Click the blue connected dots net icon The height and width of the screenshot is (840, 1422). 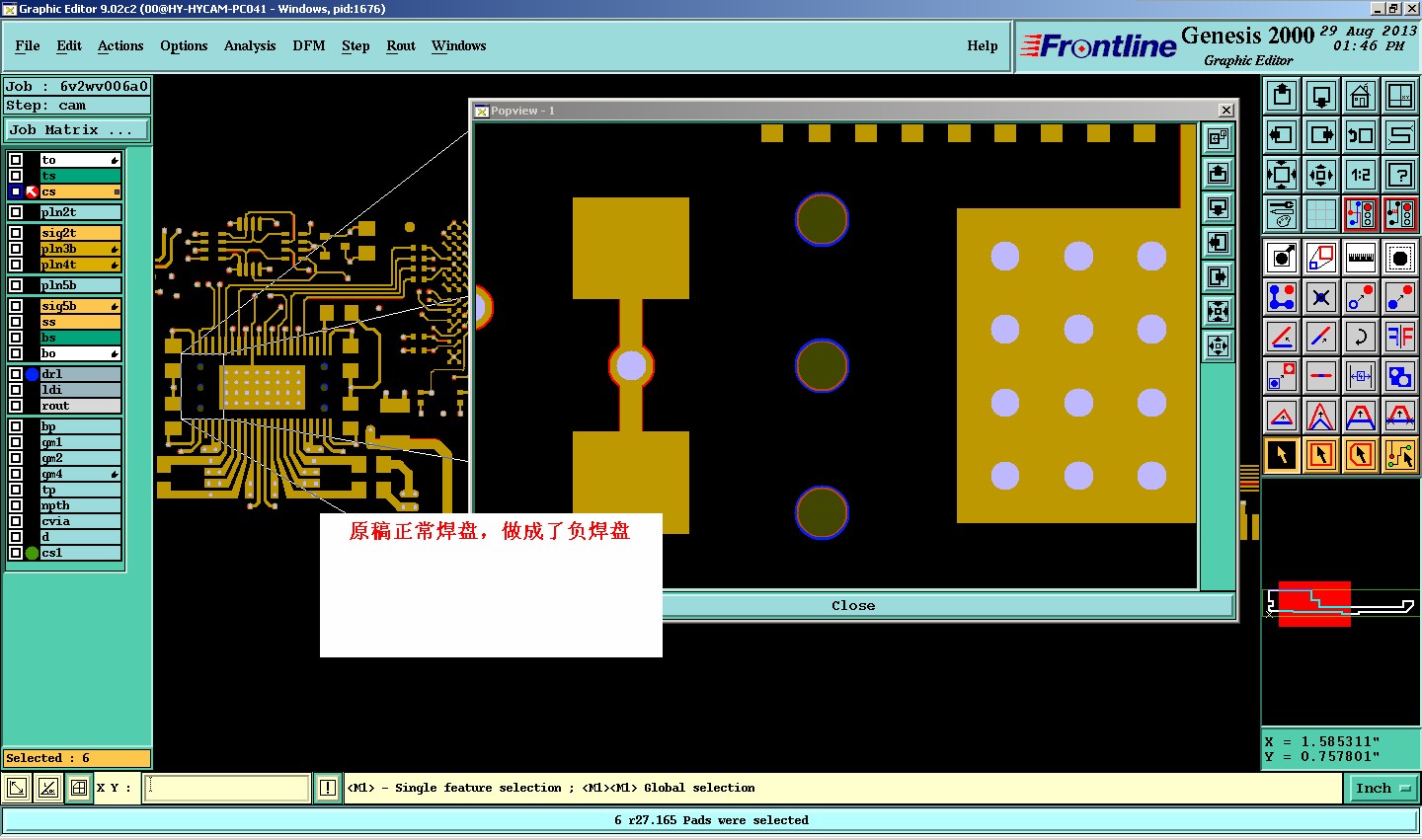1282,297
